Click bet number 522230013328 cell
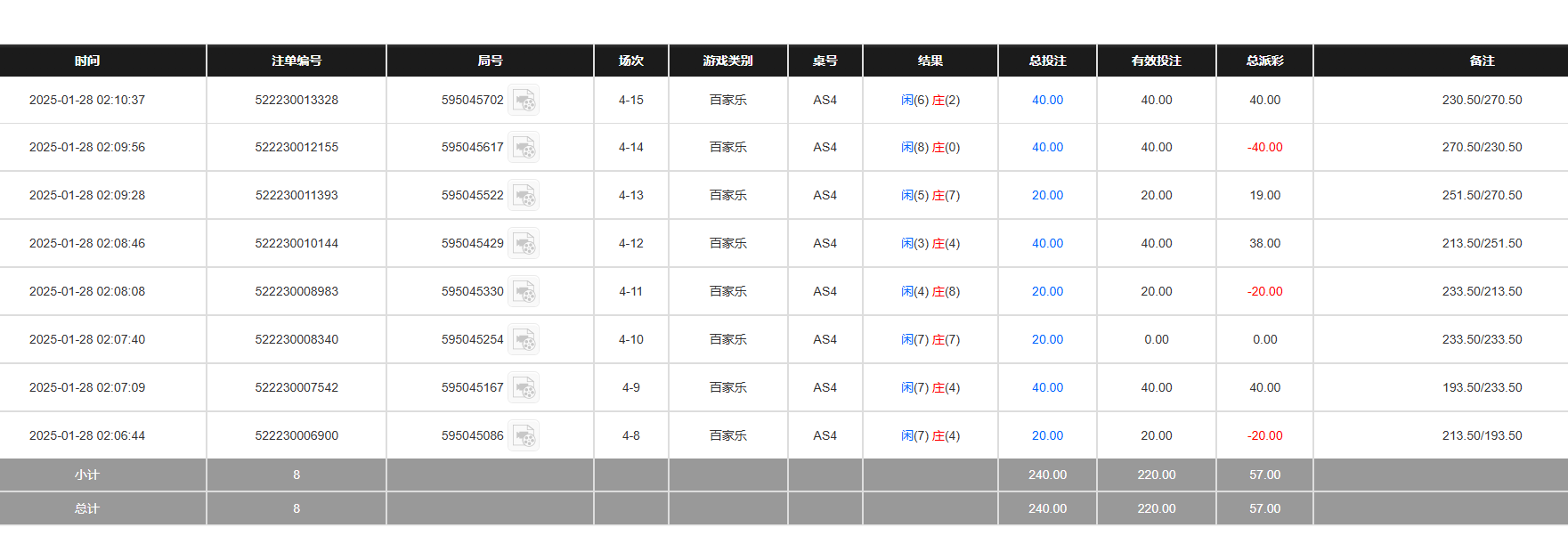Screen dimensions: 1568x560 297,100
